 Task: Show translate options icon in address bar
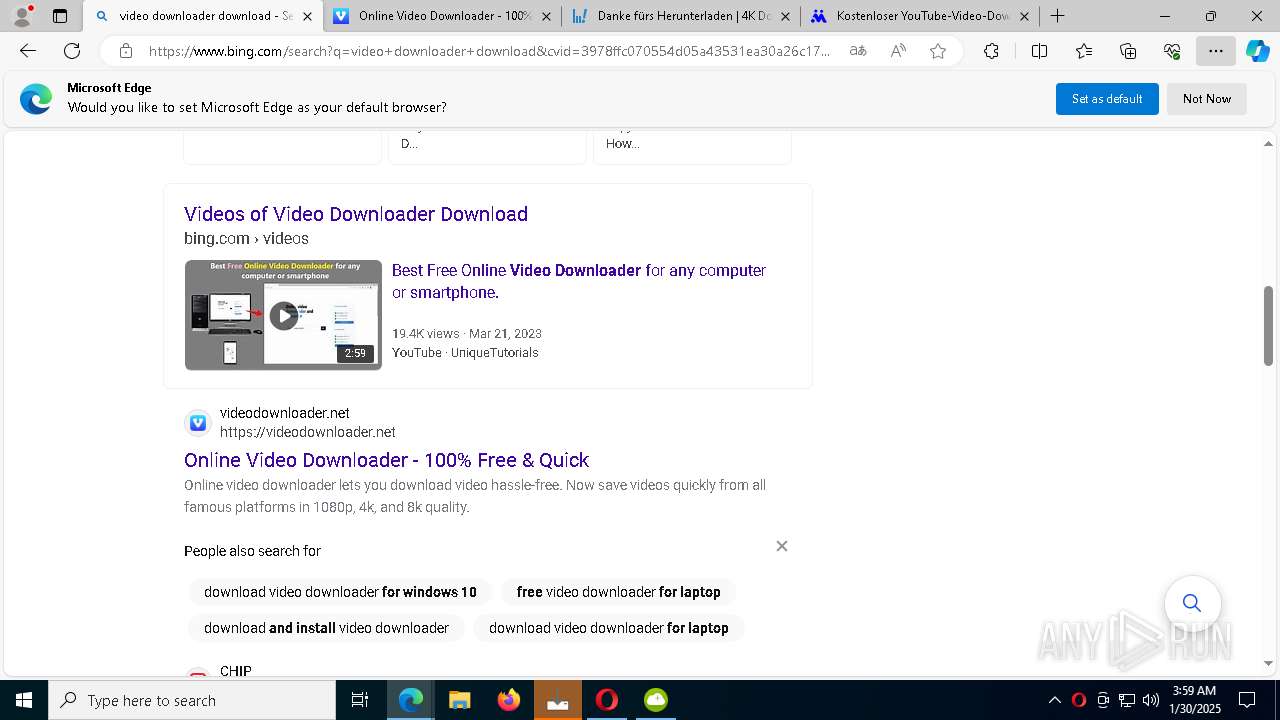[x=858, y=51]
